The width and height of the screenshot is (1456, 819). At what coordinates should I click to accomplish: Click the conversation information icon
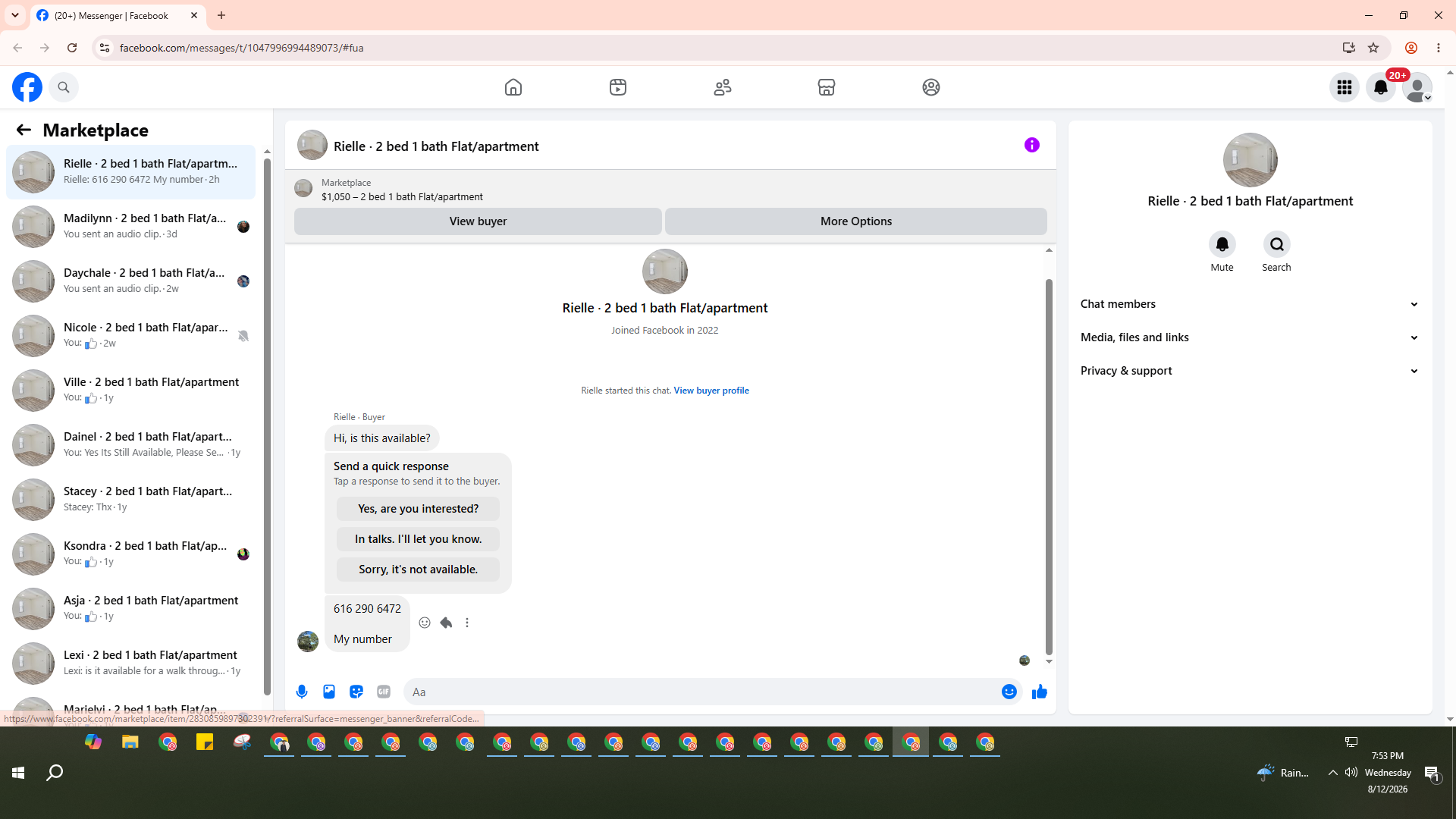(1032, 145)
